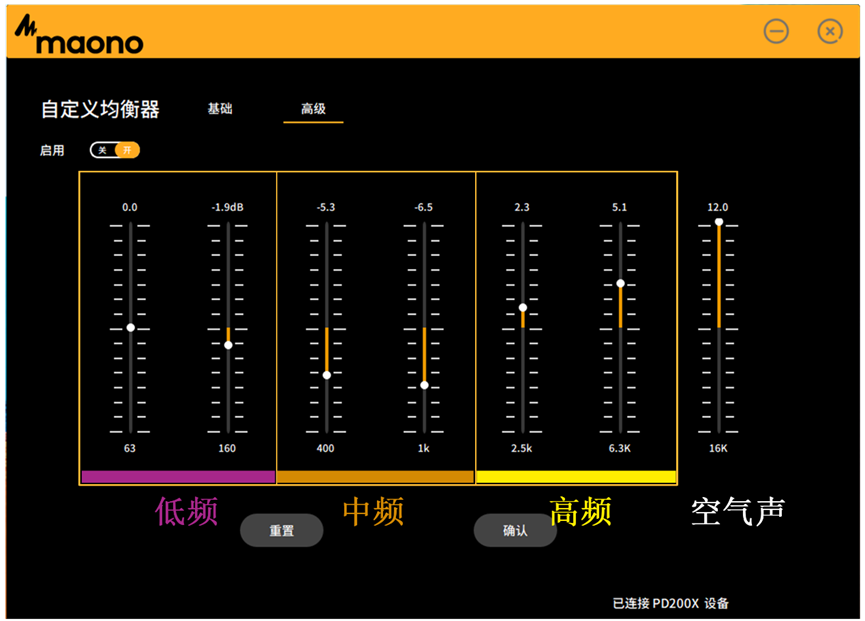Click the 6.3K slider handle
This screenshot has height=621, width=865.
[x=620, y=283]
